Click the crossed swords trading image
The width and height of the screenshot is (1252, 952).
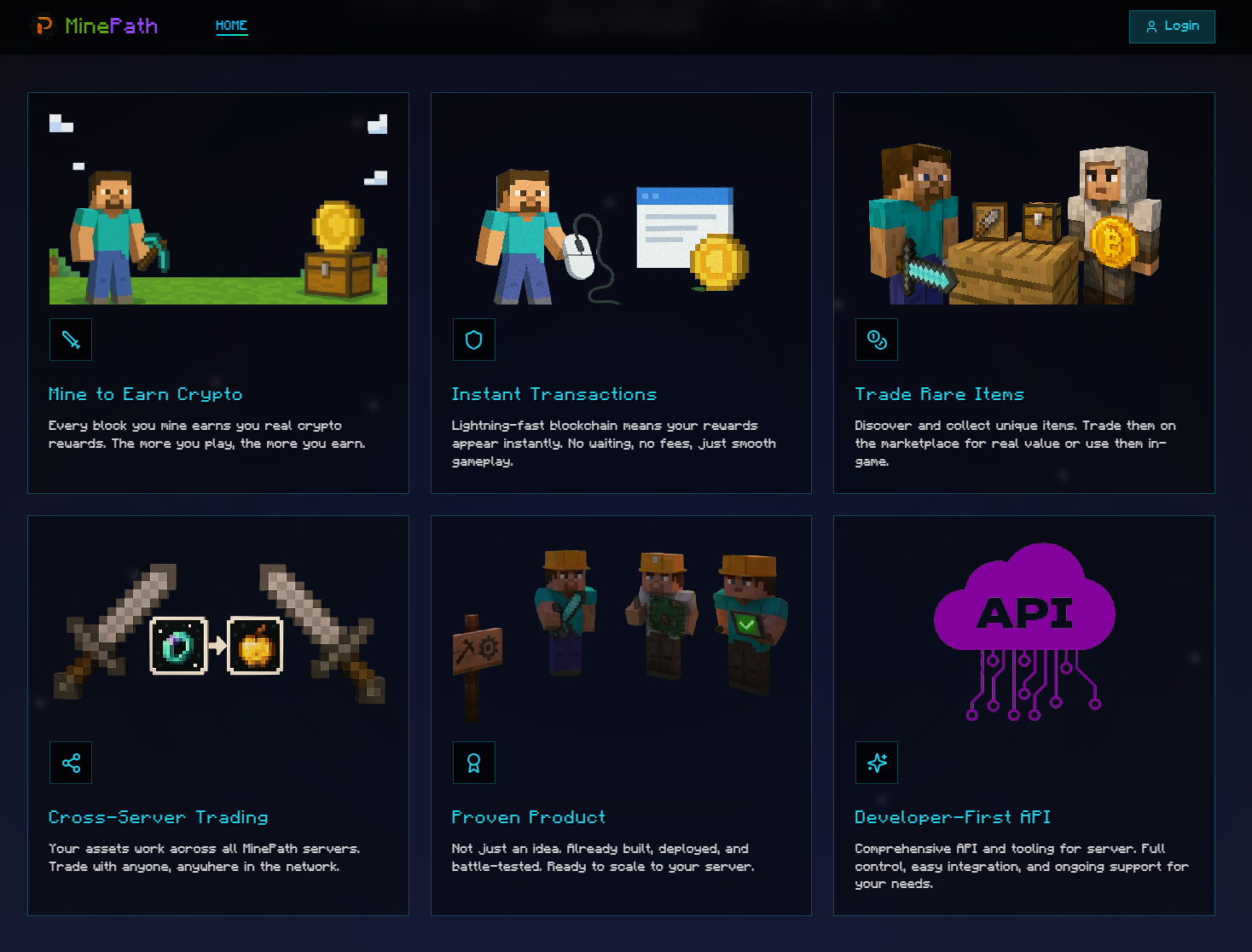pyautogui.click(x=218, y=633)
